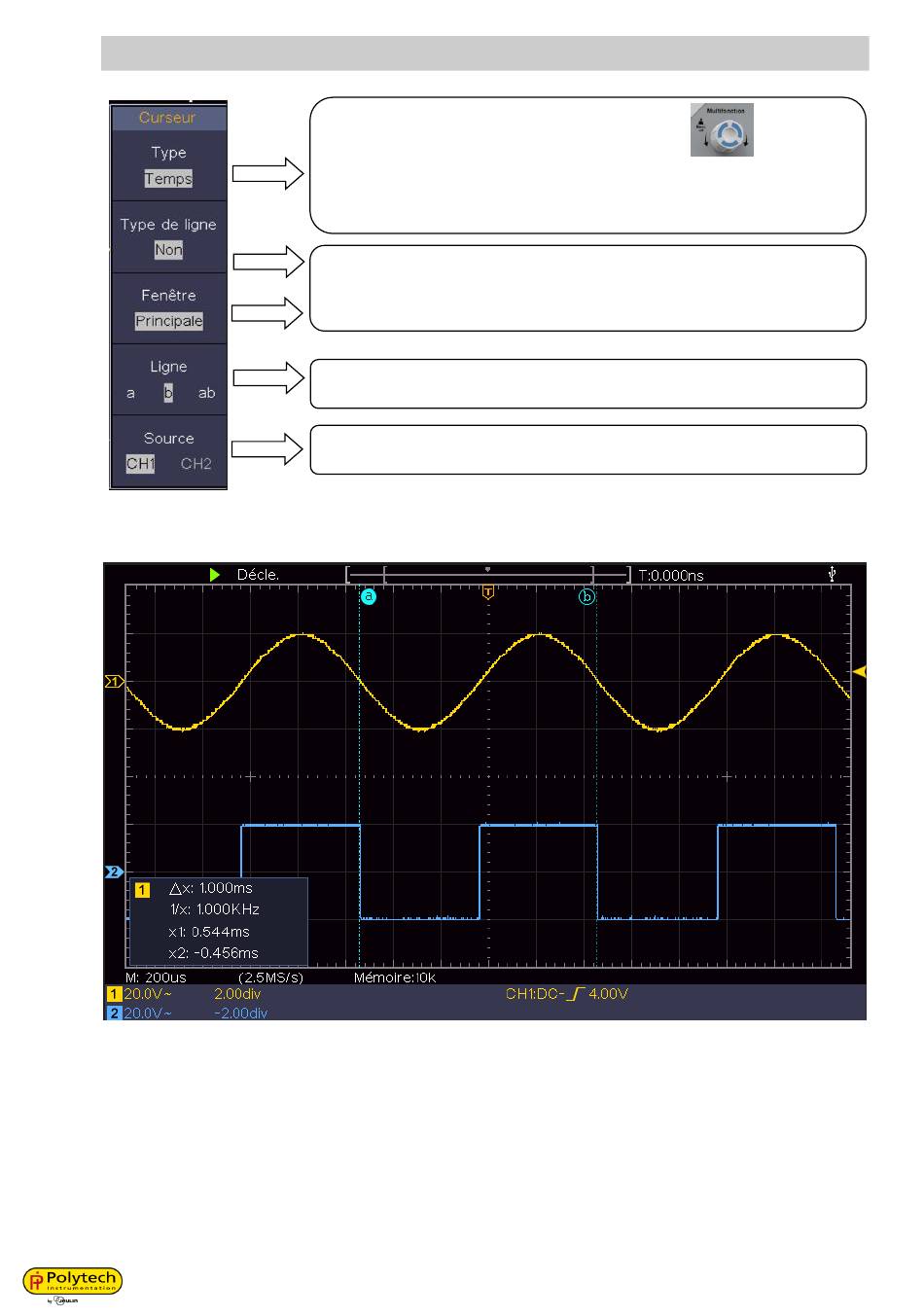Click the T:0.000ns time offset readout
The height and width of the screenshot is (1316, 924).
(670, 575)
